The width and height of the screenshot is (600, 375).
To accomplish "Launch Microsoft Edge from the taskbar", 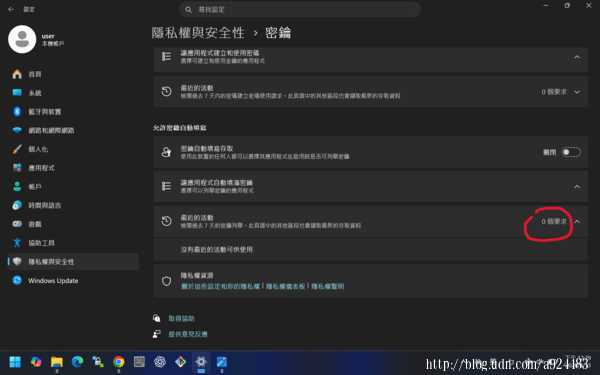I will point(77,362).
